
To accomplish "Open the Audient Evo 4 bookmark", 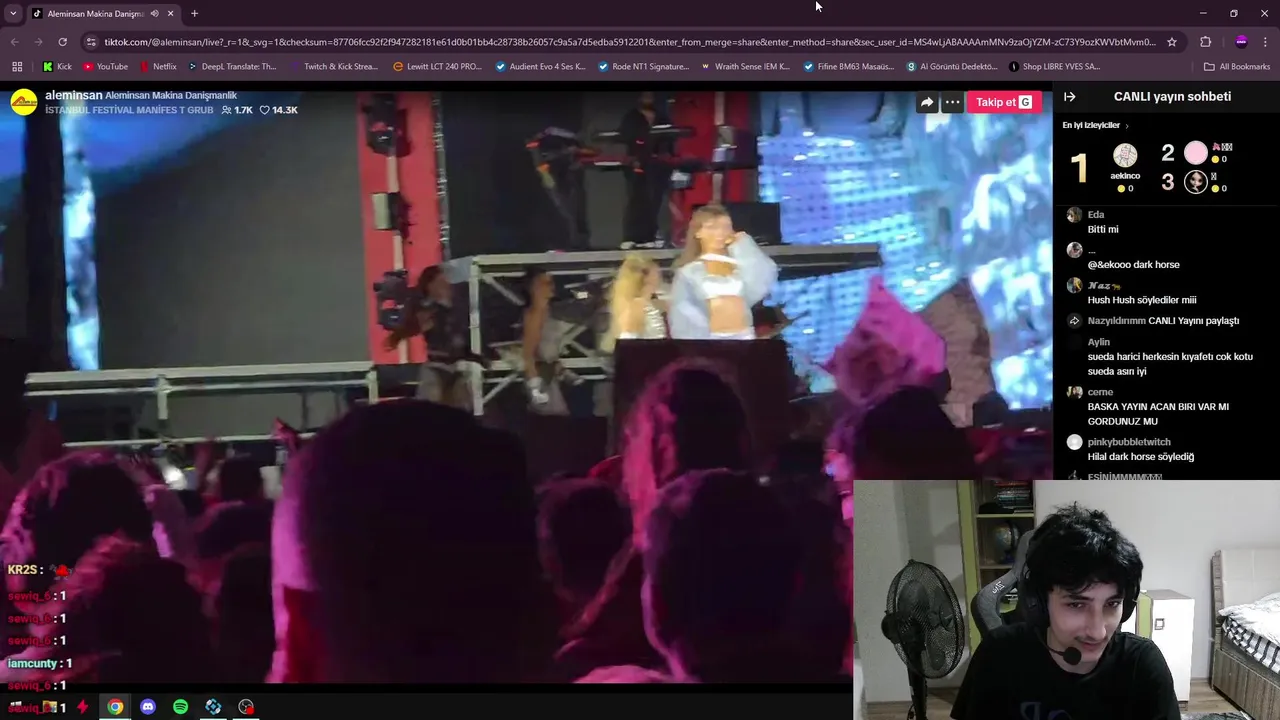I will tap(541, 67).
